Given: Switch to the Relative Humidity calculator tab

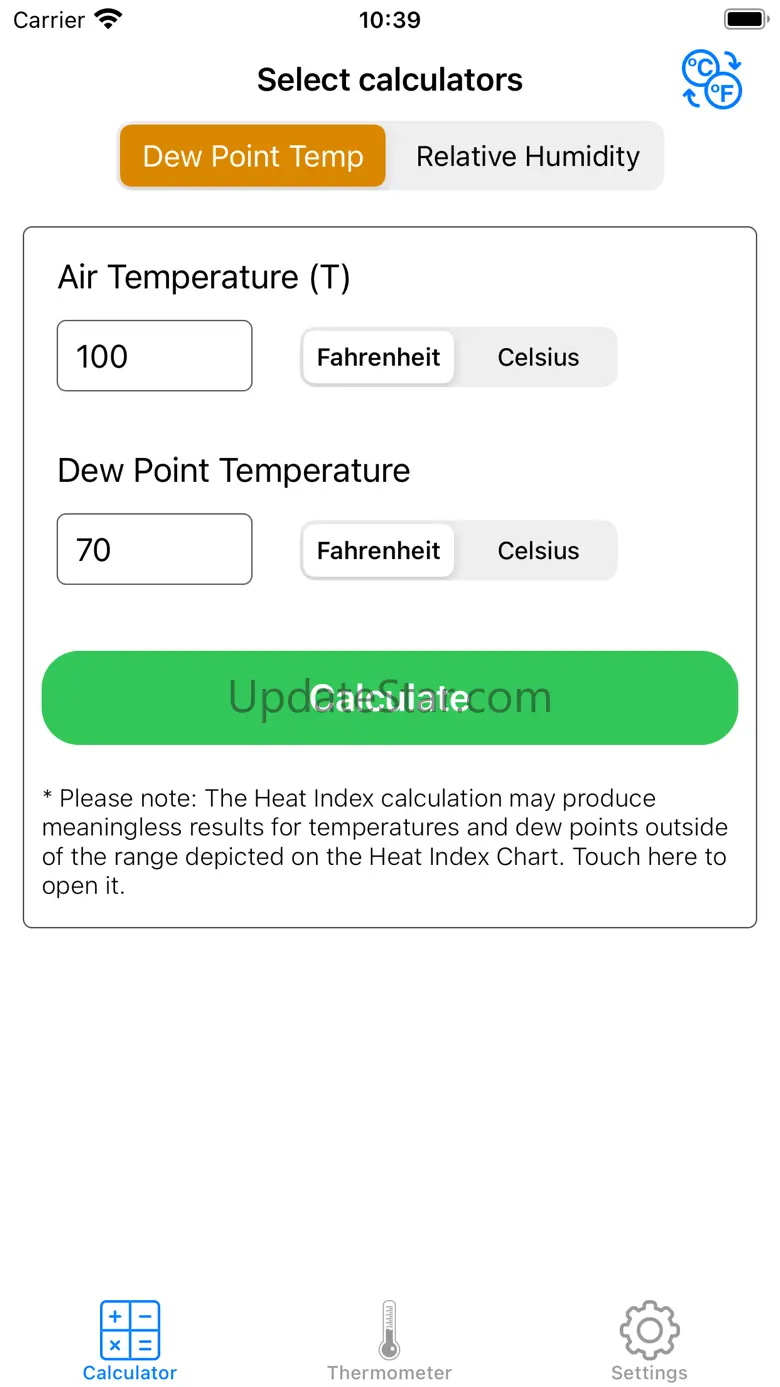Looking at the screenshot, I should click(x=527, y=156).
